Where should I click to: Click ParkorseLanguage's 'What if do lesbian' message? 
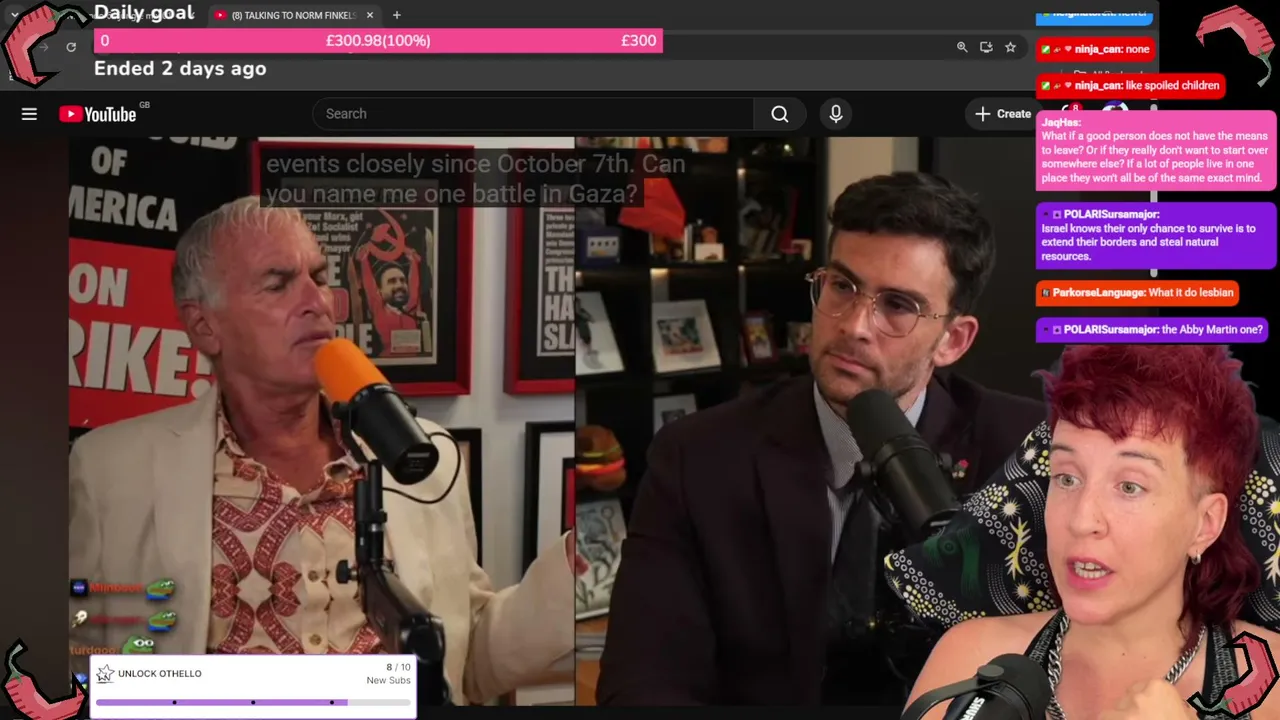tap(1138, 293)
